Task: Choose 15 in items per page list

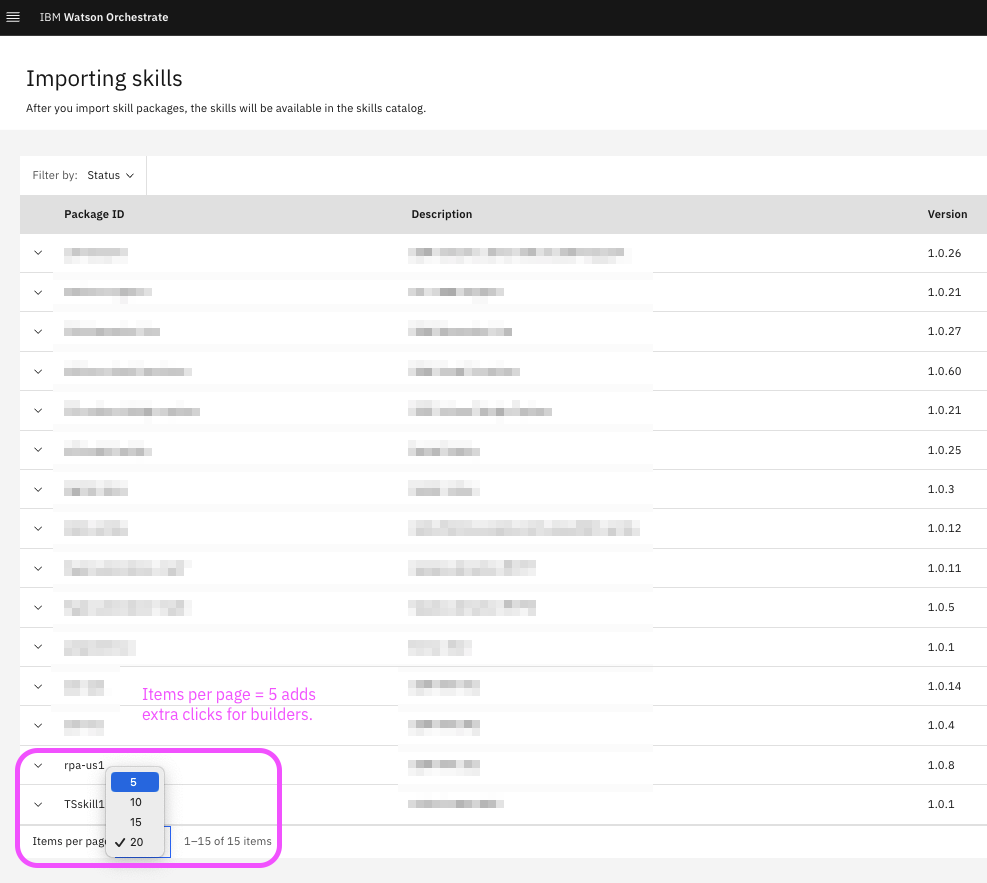Action: click(135, 822)
